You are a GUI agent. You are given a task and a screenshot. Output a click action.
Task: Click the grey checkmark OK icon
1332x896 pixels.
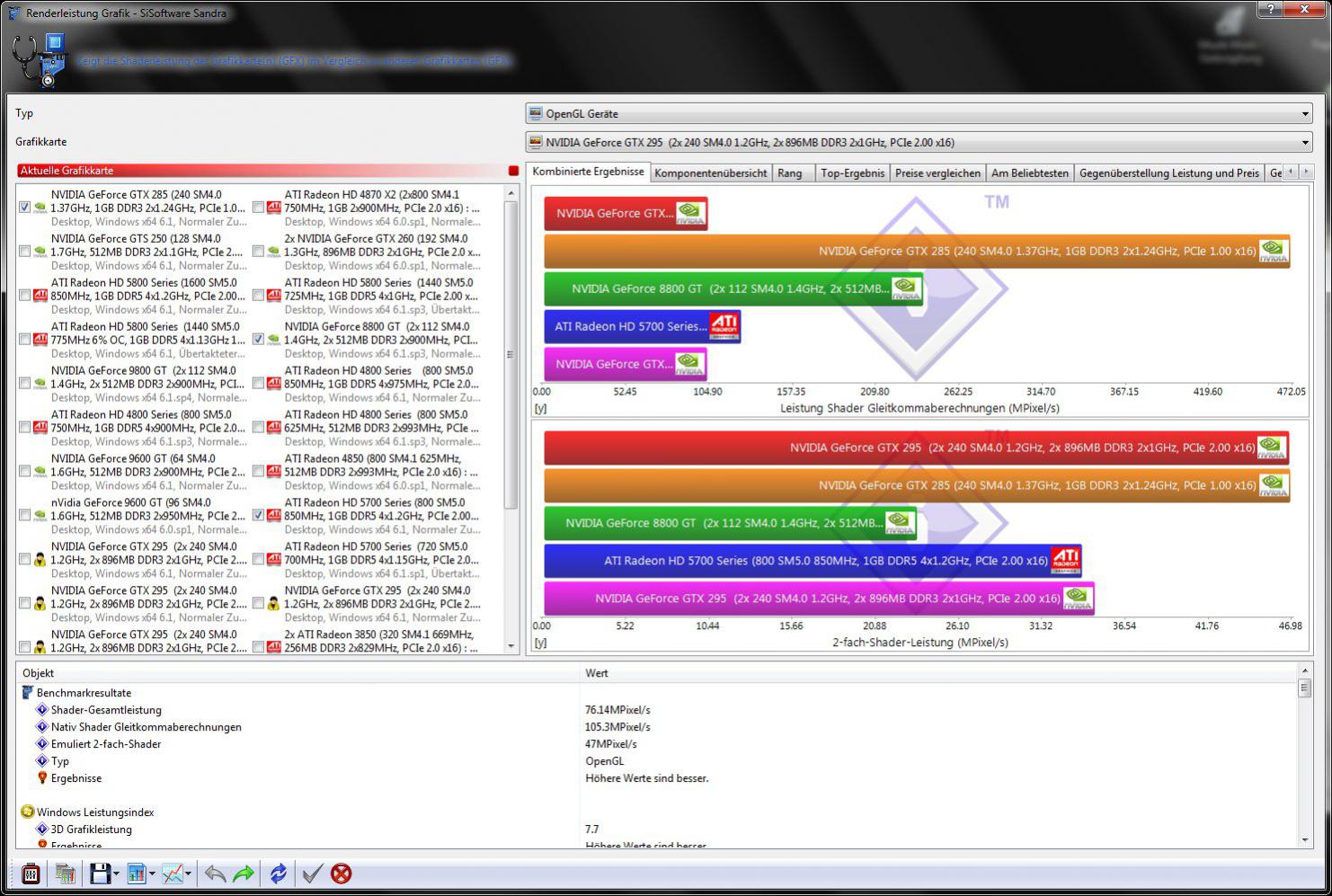coord(312,874)
